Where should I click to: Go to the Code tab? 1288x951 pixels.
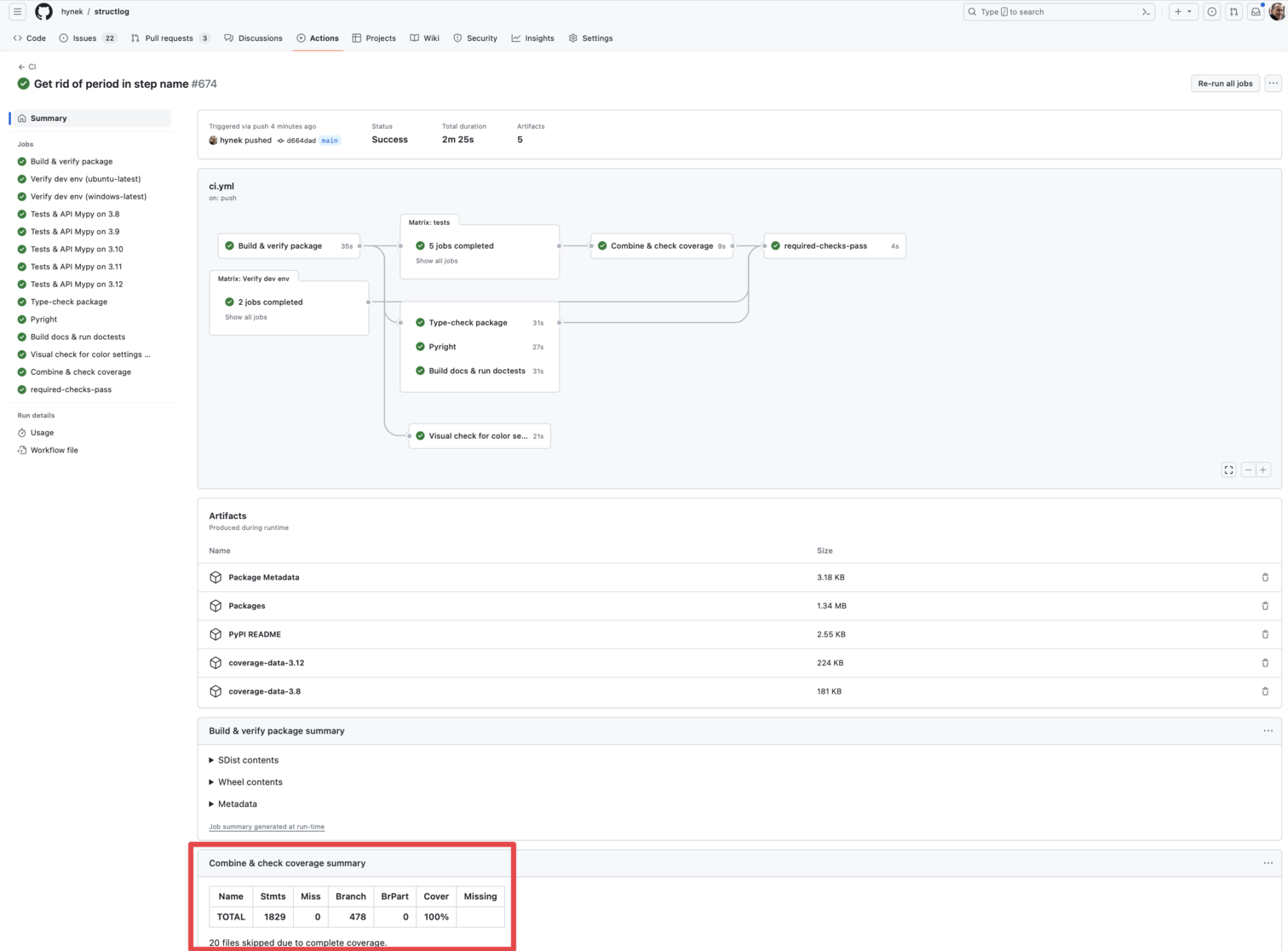pos(30,38)
